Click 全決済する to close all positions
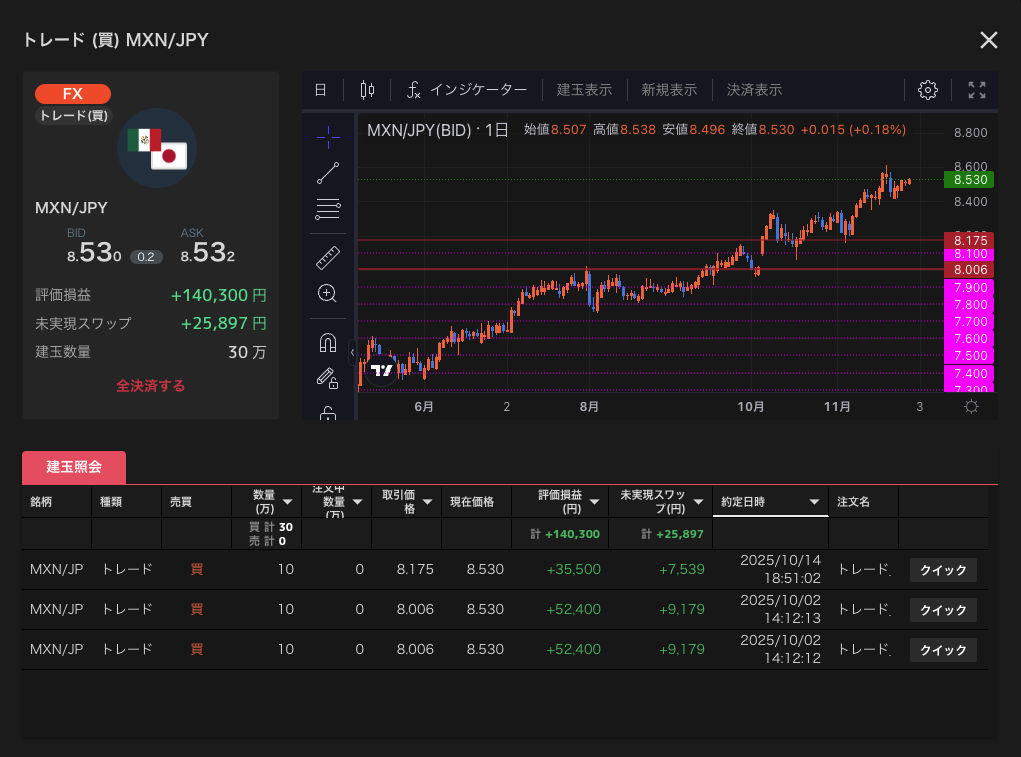This screenshot has width=1021, height=757. click(x=150, y=385)
